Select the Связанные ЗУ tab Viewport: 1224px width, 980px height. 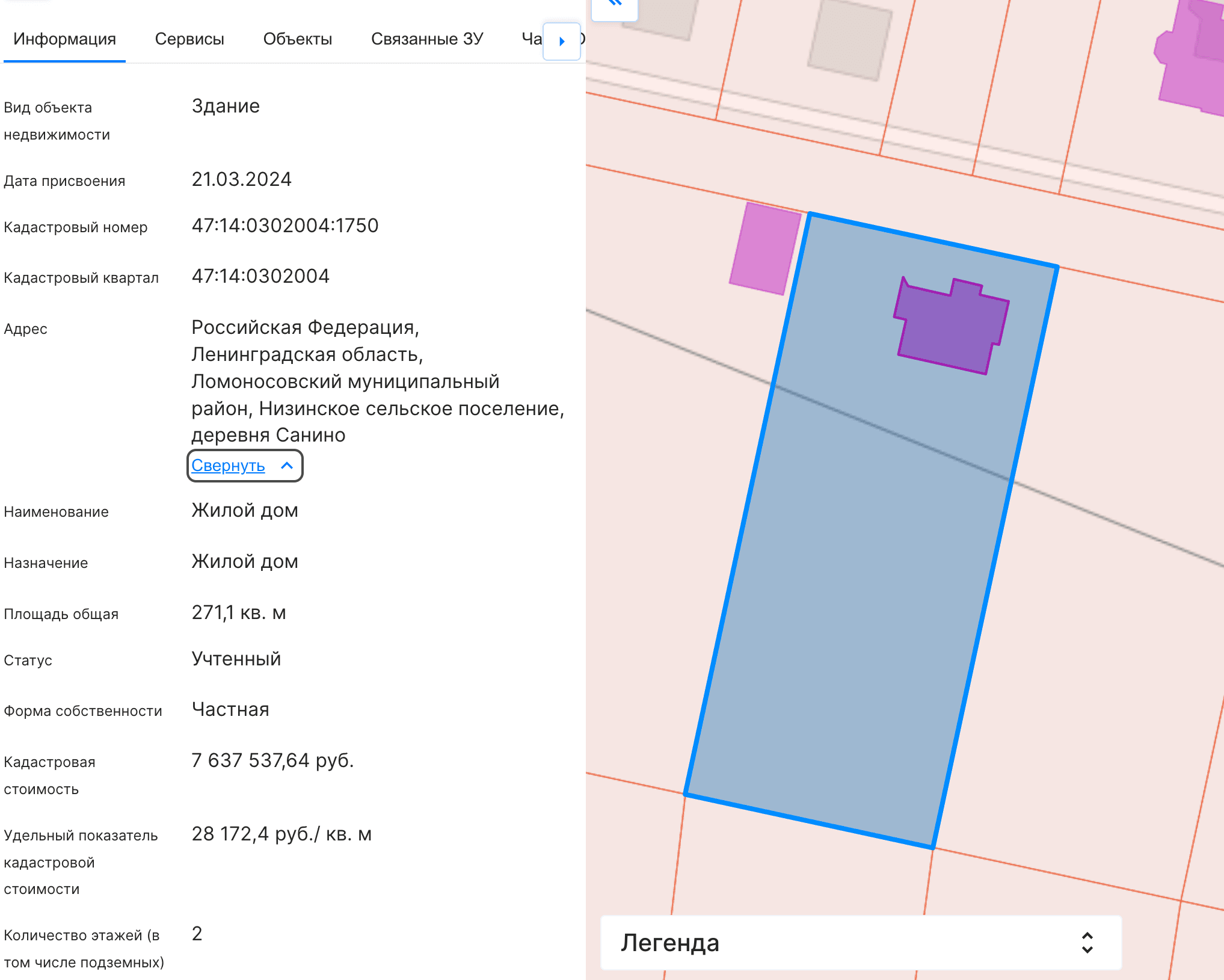click(427, 39)
